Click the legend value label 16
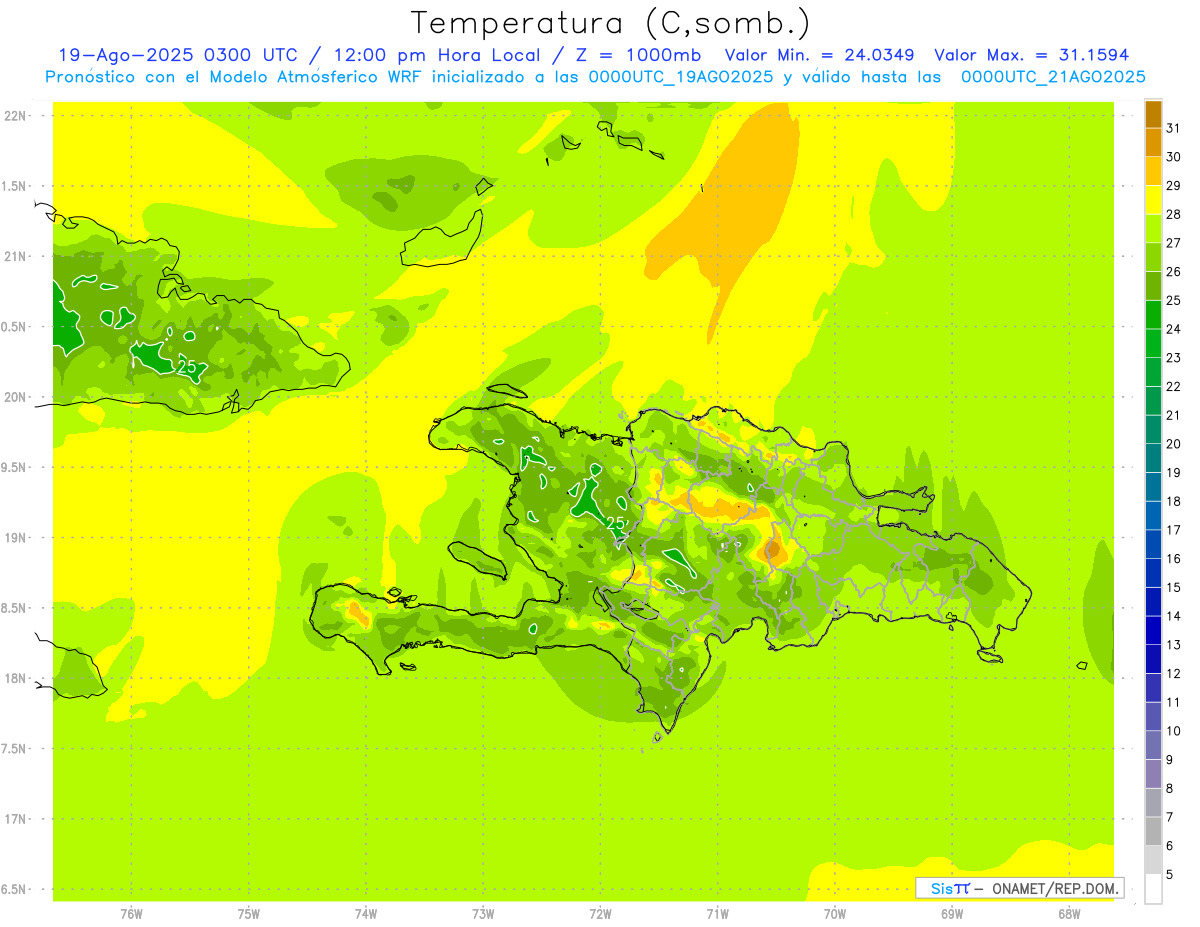1200x927 pixels. (x=1174, y=559)
